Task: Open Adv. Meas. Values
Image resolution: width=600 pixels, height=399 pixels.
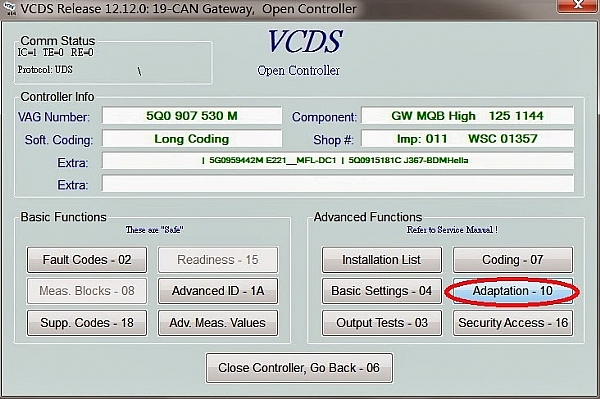Action: click(x=218, y=323)
